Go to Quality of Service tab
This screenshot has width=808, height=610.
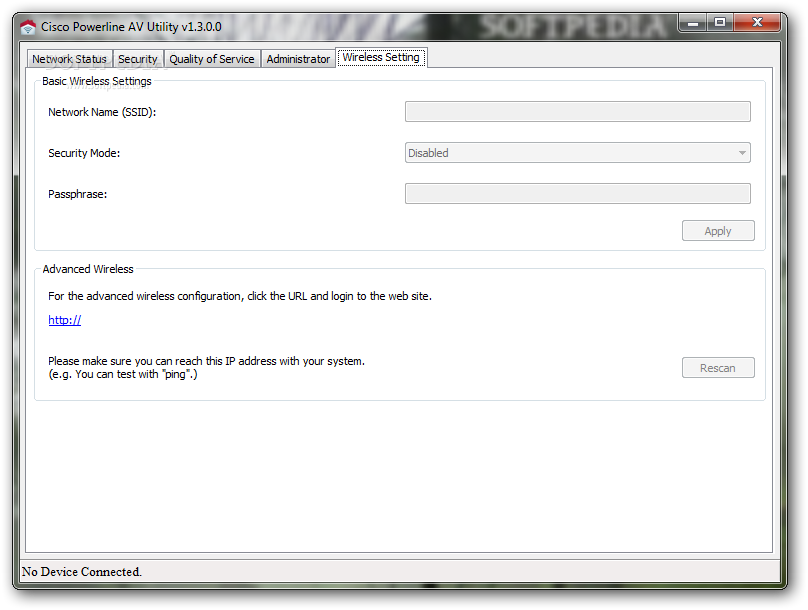(x=212, y=59)
